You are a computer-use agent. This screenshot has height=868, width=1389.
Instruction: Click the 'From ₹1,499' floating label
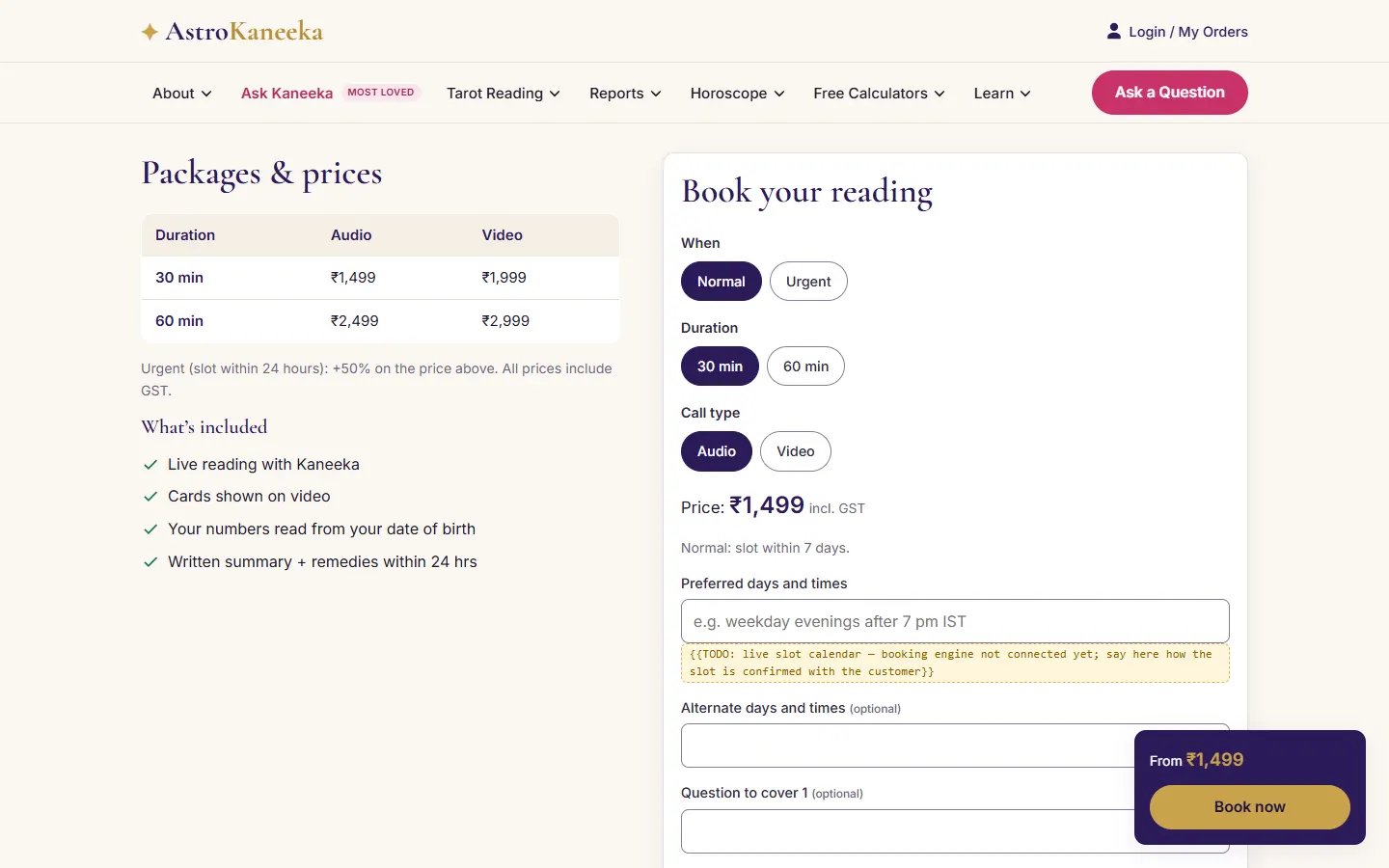pos(1196,760)
